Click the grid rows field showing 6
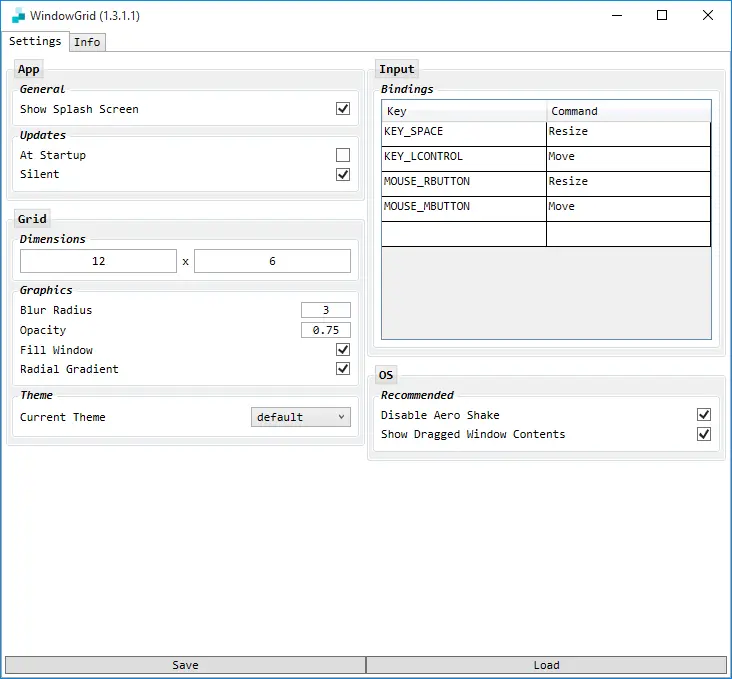The width and height of the screenshot is (732, 679). (x=272, y=261)
